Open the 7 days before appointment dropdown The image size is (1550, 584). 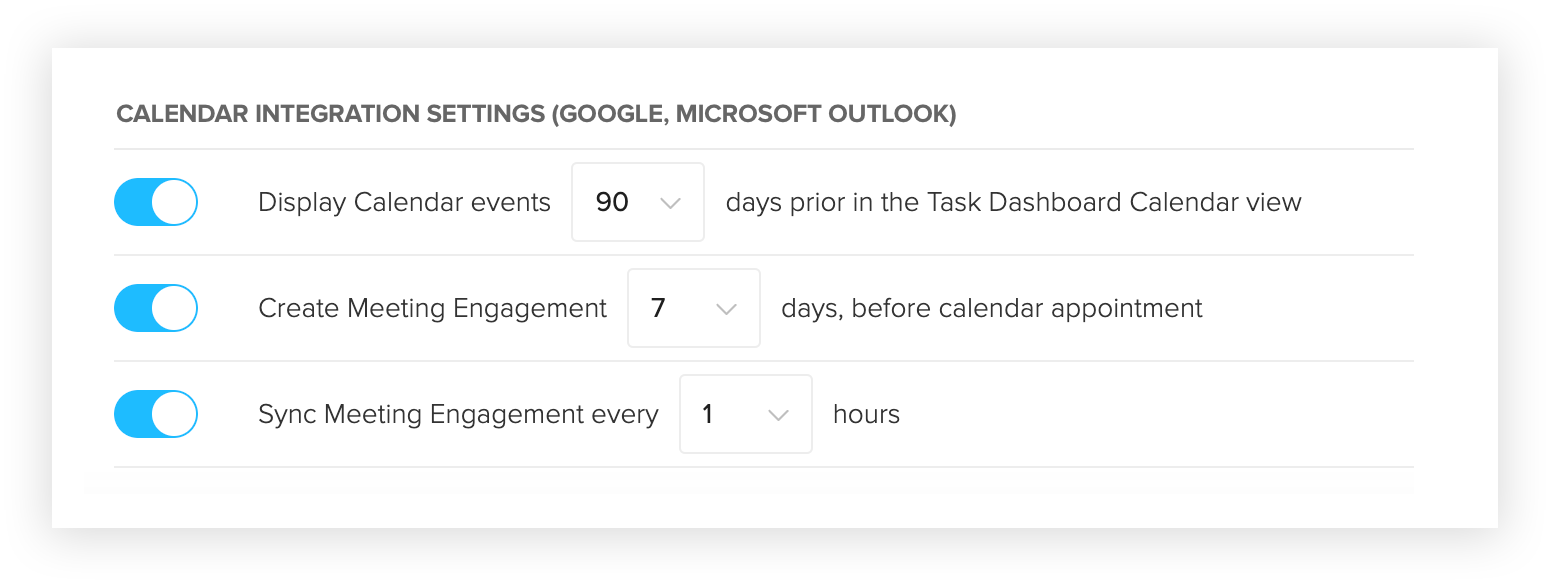coord(694,308)
